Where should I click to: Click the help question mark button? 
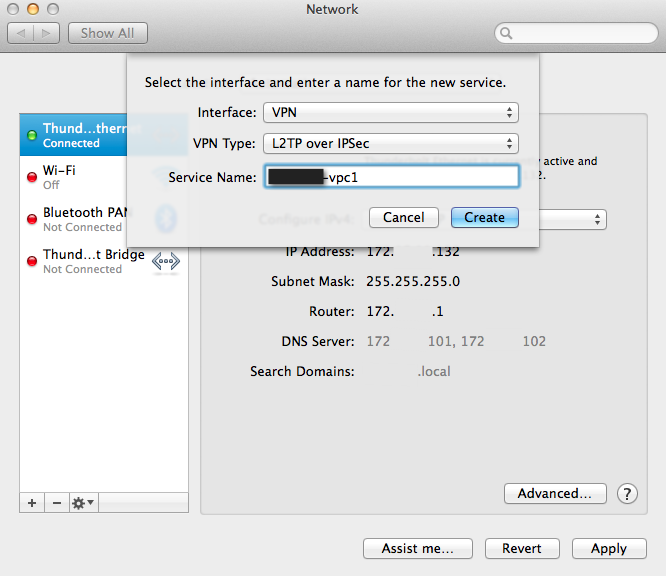click(x=627, y=494)
